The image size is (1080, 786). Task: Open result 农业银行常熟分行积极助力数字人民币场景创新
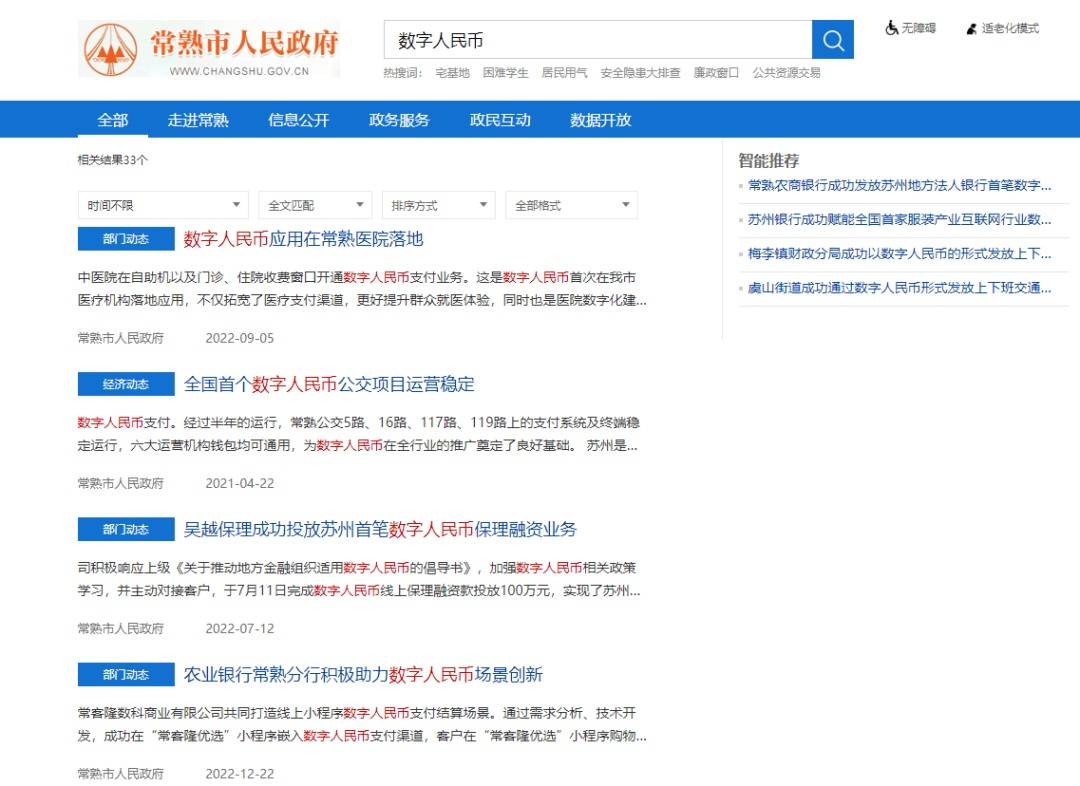coord(363,674)
